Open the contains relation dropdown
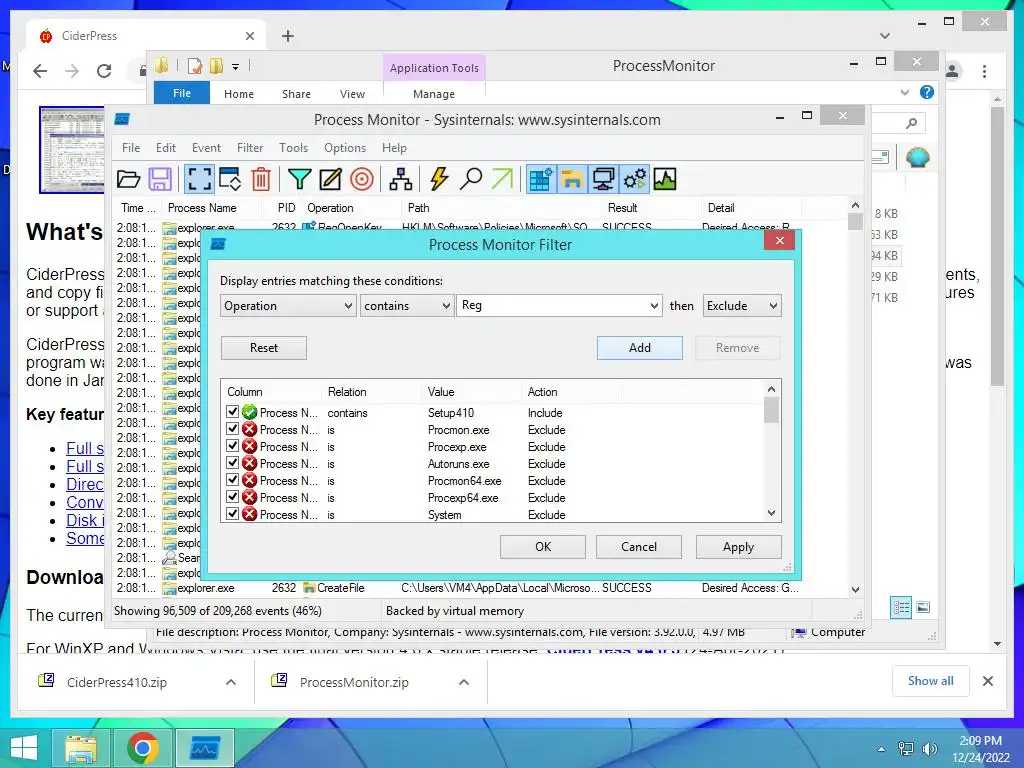The height and width of the screenshot is (768, 1024). (x=407, y=306)
